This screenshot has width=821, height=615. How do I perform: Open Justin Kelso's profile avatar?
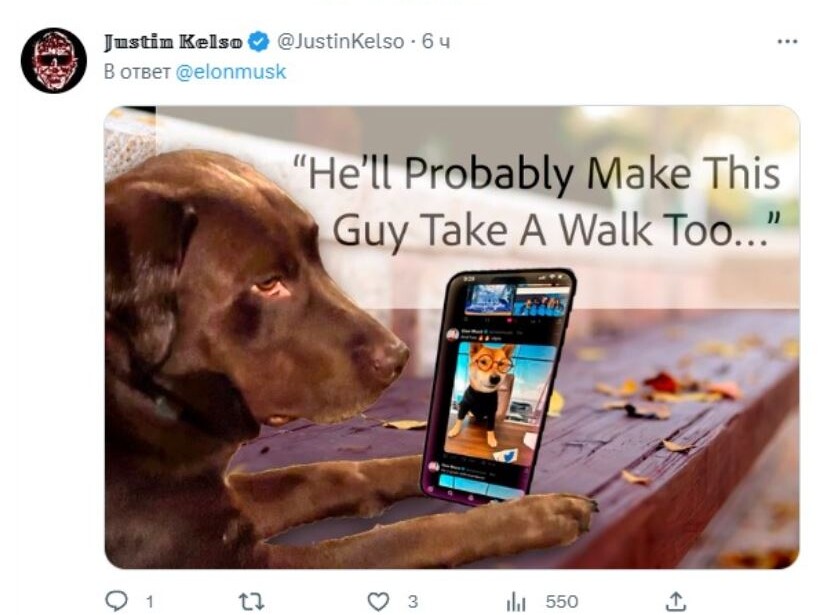point(54,60)
